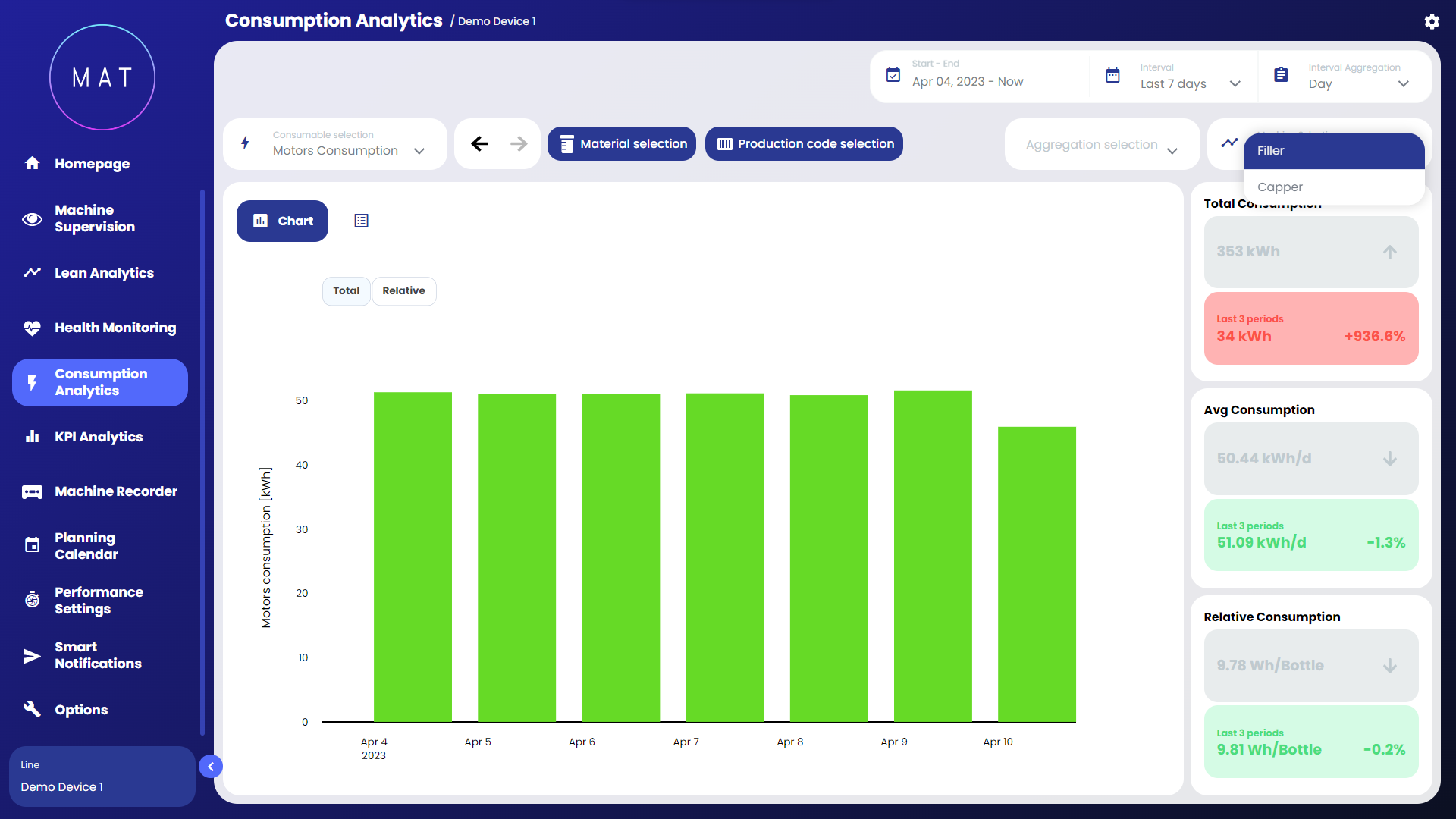Open the Motors Consumption consumable dropdown
1456x819 pixels.
point(348,150)
